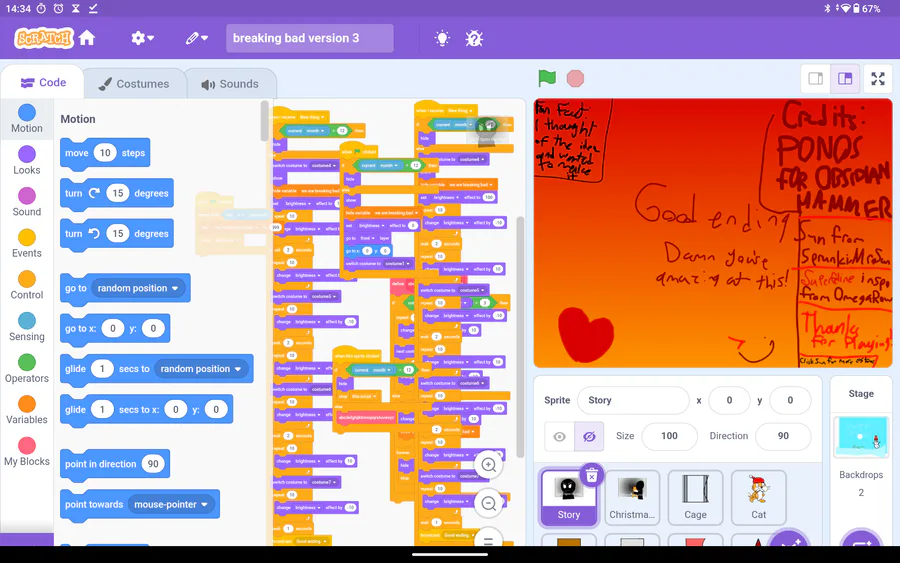Viewport: 900px width, 563px height.
Task: Select the Cage sprite thumbnail
Action: tap(695, 497)
